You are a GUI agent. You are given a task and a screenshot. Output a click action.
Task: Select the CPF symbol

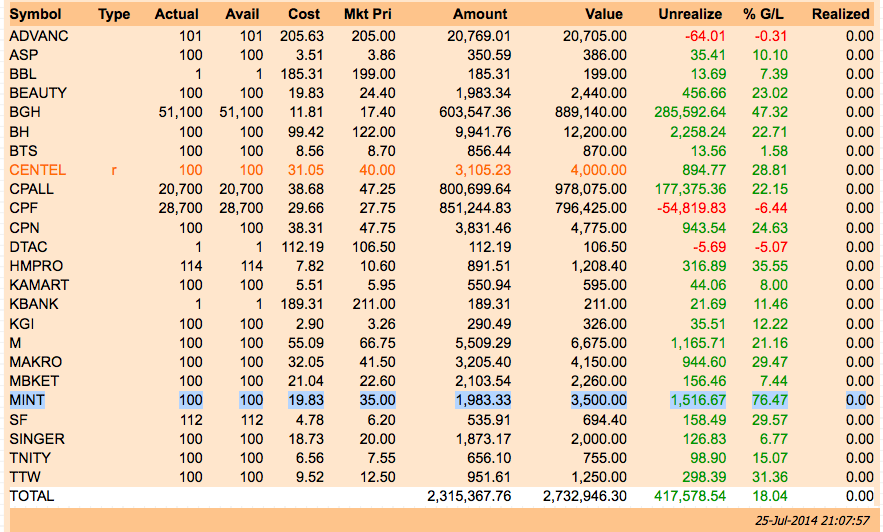click(x=24, y=208)
